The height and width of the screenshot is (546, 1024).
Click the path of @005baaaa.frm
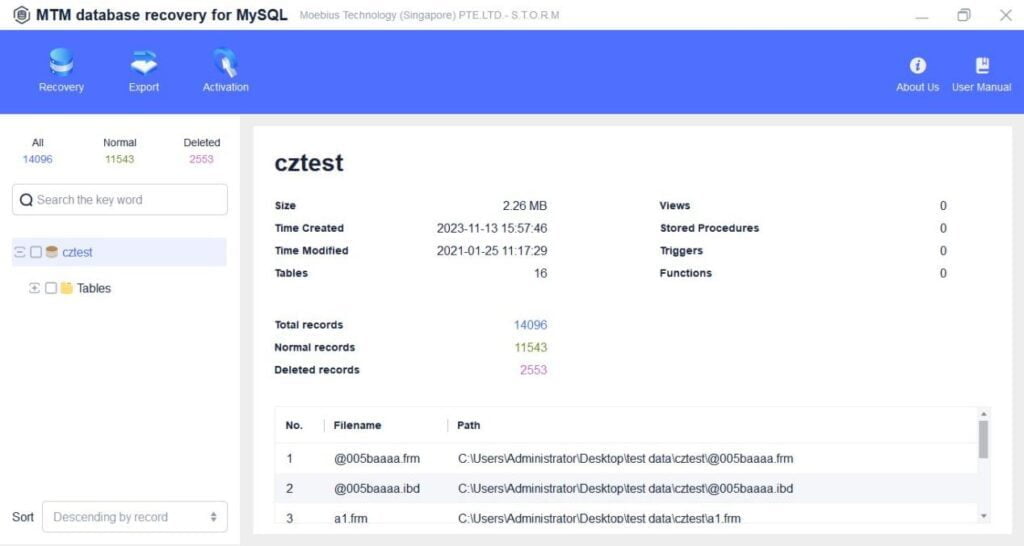tap(626, 458)
